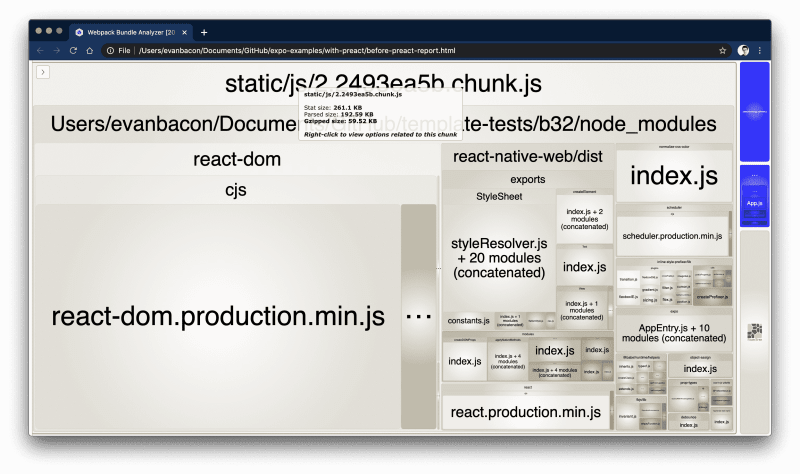Open the browser home page icon
The width and height of the screenshot is (800, 474).
pos(90,51)
